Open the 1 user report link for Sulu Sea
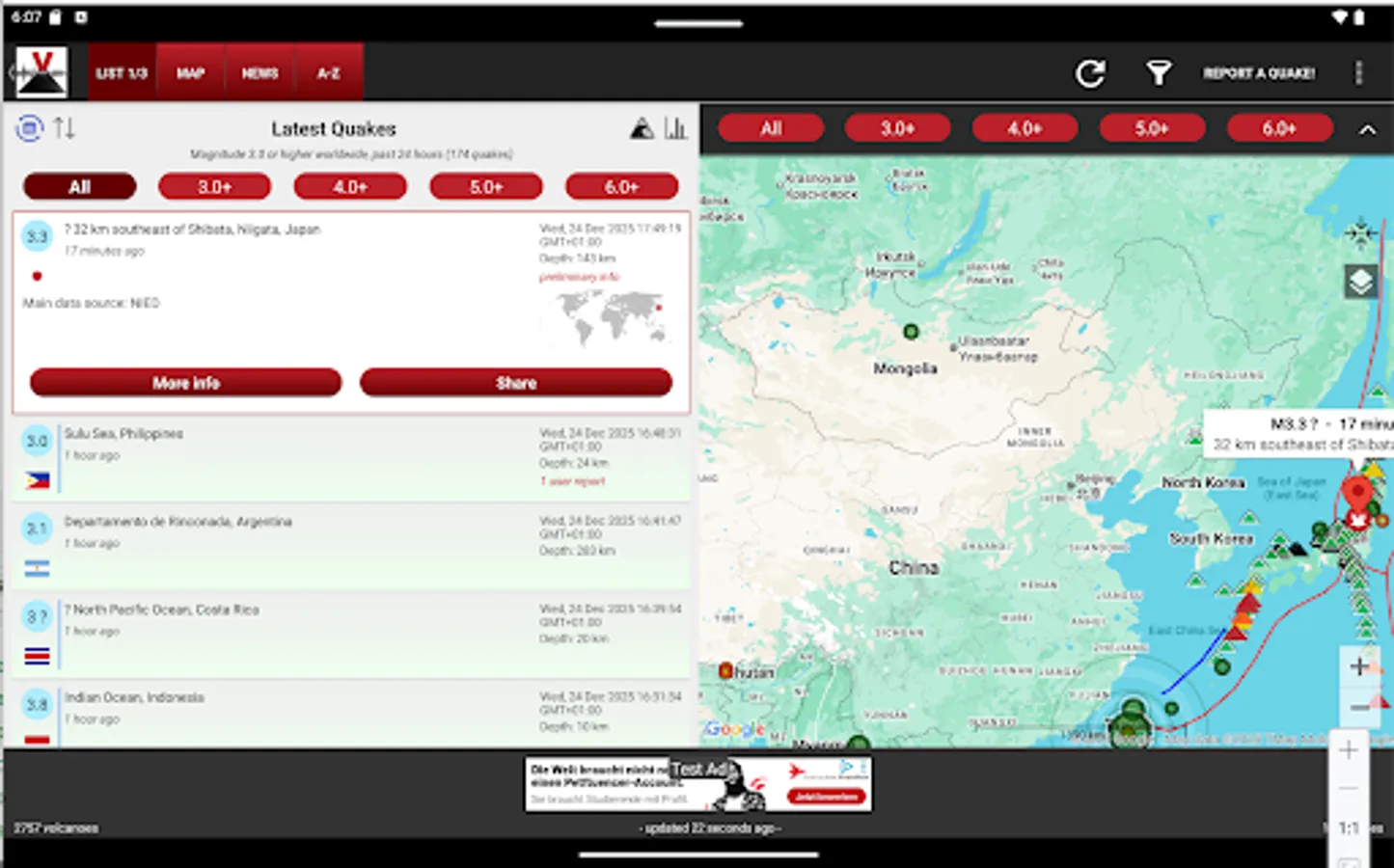 click(x=573, y=480)
